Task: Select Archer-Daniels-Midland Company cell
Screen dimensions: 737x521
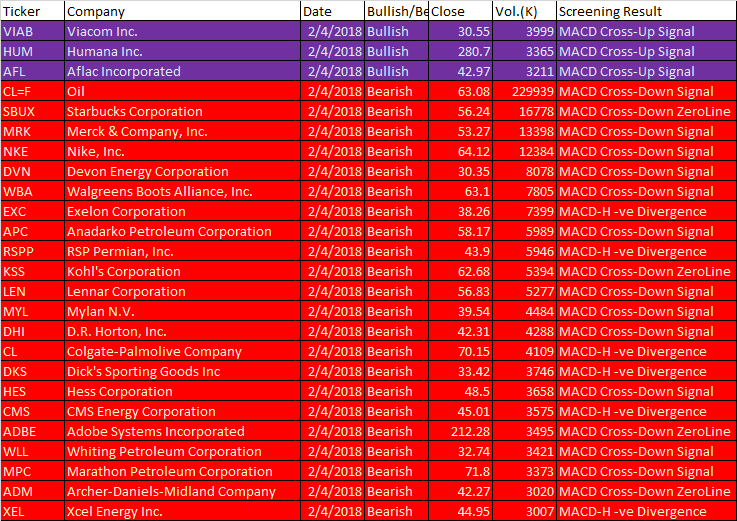Action: click(182, 491)
